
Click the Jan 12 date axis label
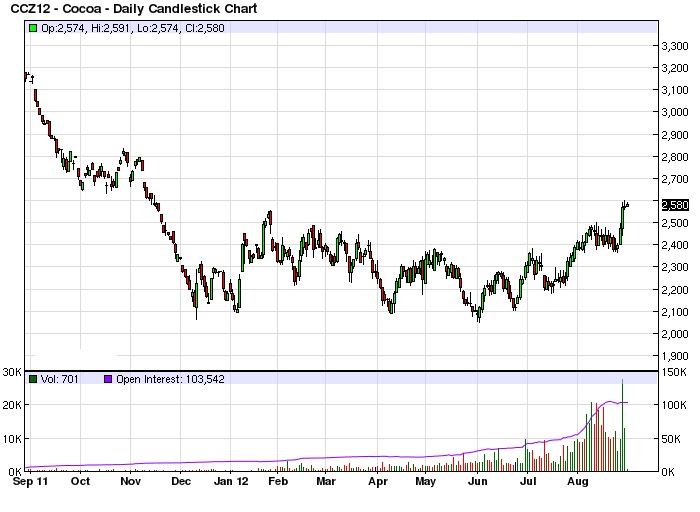click(231, 481)
